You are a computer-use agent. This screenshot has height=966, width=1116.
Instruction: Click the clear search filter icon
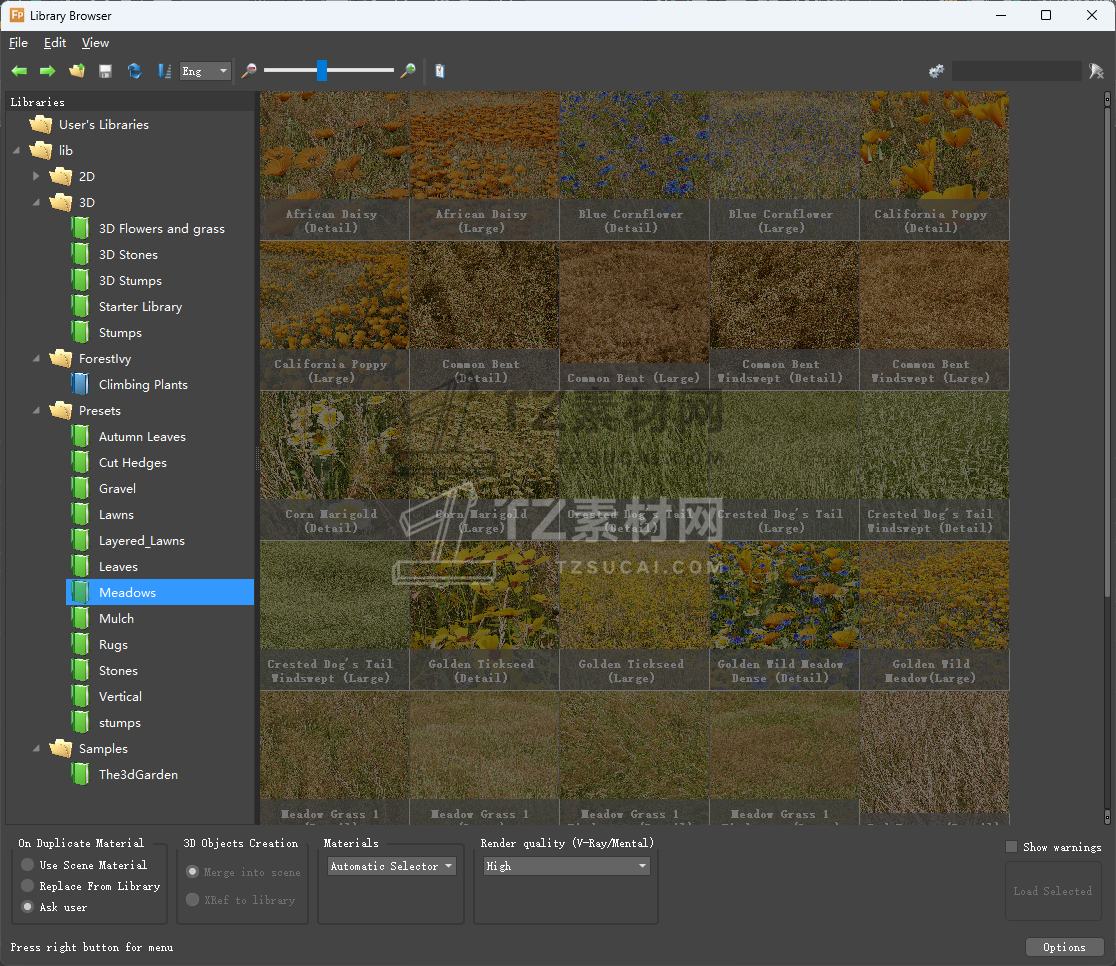point(1096,71)
